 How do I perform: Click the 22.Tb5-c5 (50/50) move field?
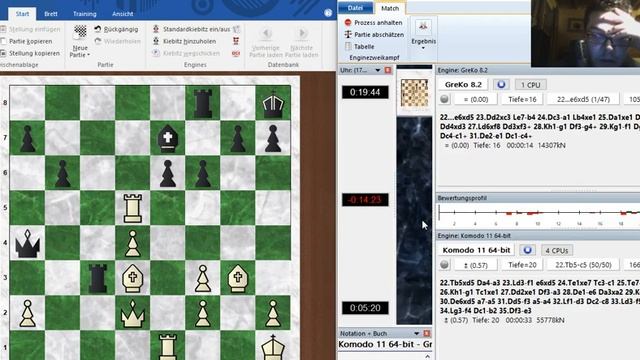coord(583,265)
